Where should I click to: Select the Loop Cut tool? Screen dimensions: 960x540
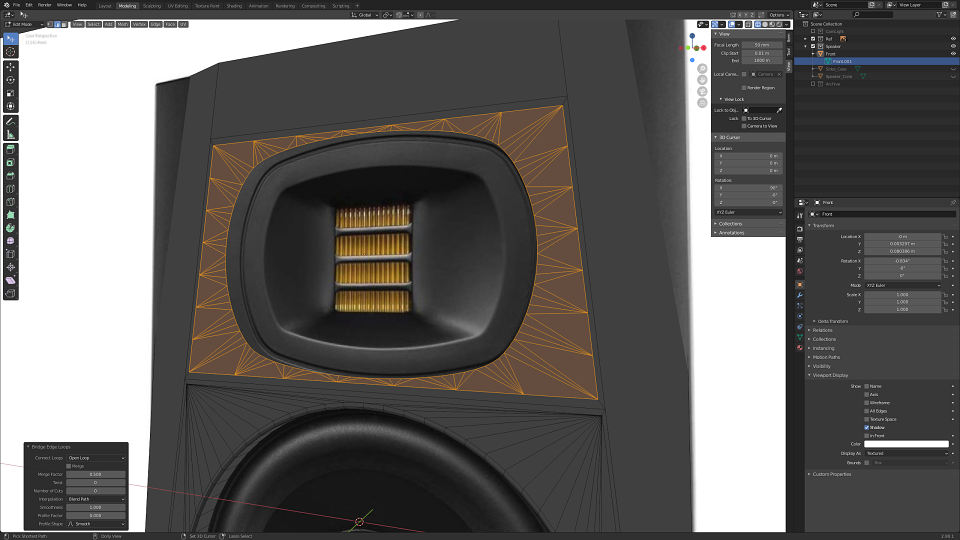10,189
